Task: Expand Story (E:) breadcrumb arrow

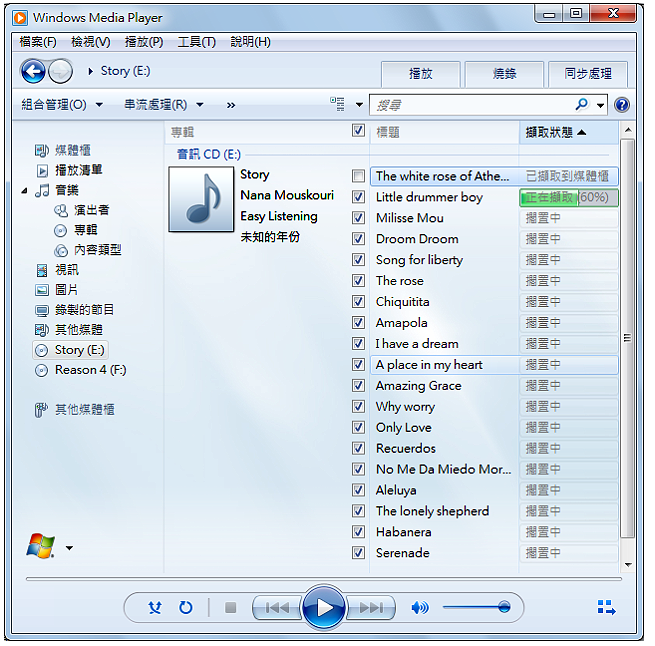Action: point(90,71)
